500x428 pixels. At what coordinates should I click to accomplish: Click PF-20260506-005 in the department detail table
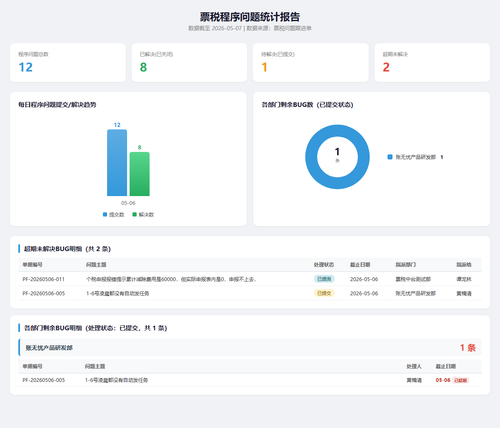[x=44, y=380]
